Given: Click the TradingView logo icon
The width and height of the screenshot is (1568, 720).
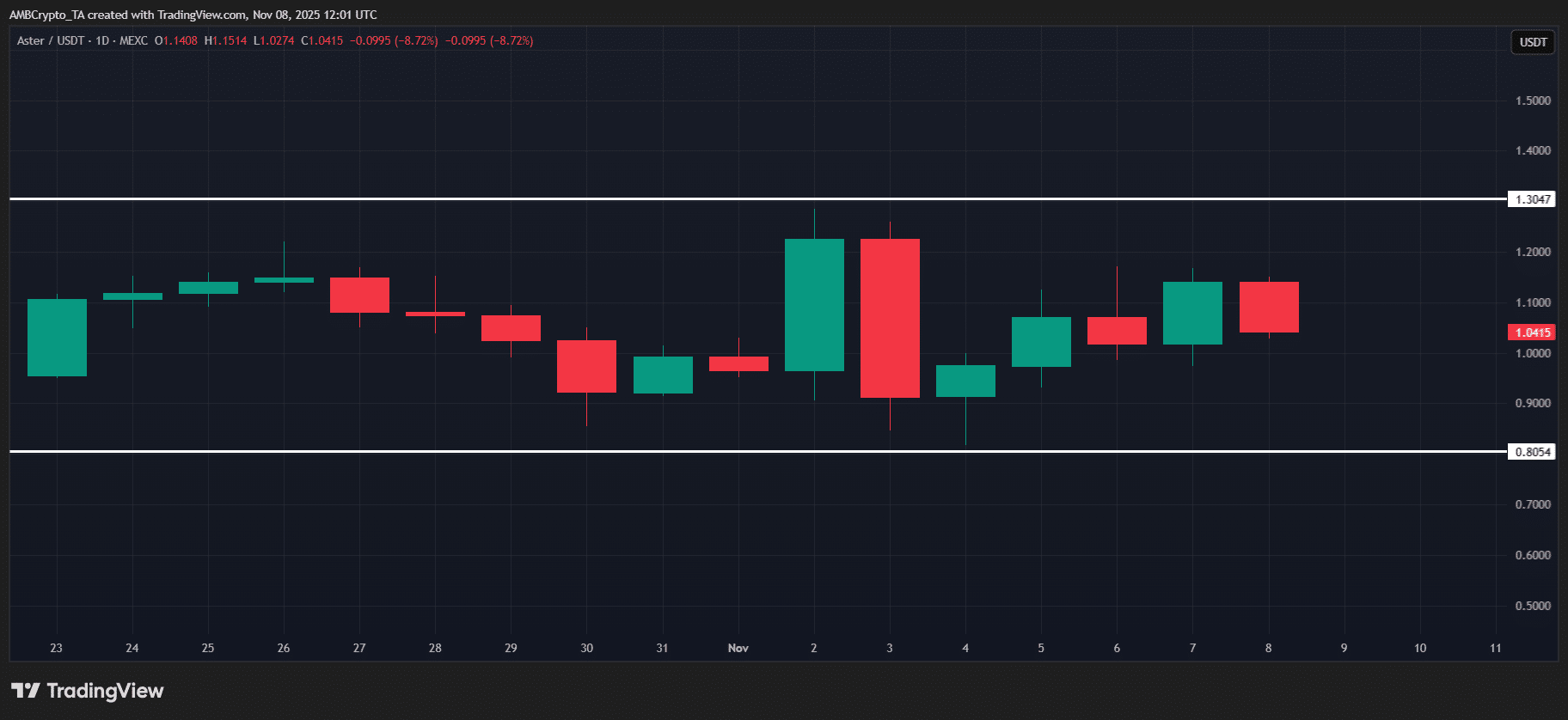Looking at the screenshot, I should point(26,691).
